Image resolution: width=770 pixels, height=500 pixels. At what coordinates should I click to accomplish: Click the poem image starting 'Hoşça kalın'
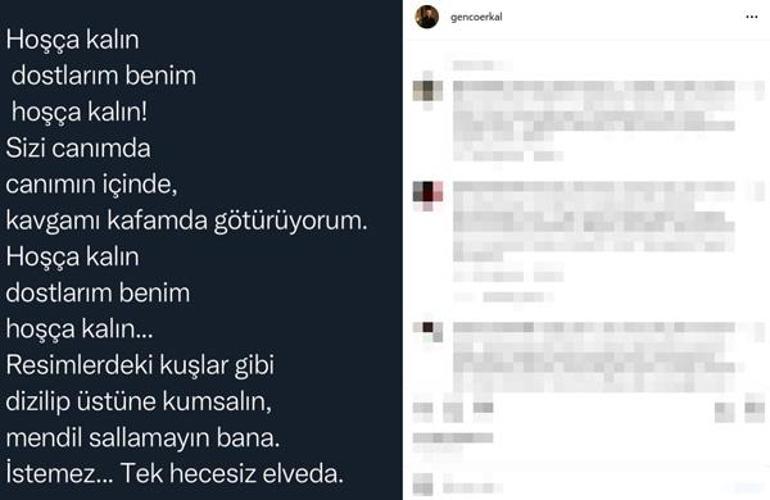200,250
